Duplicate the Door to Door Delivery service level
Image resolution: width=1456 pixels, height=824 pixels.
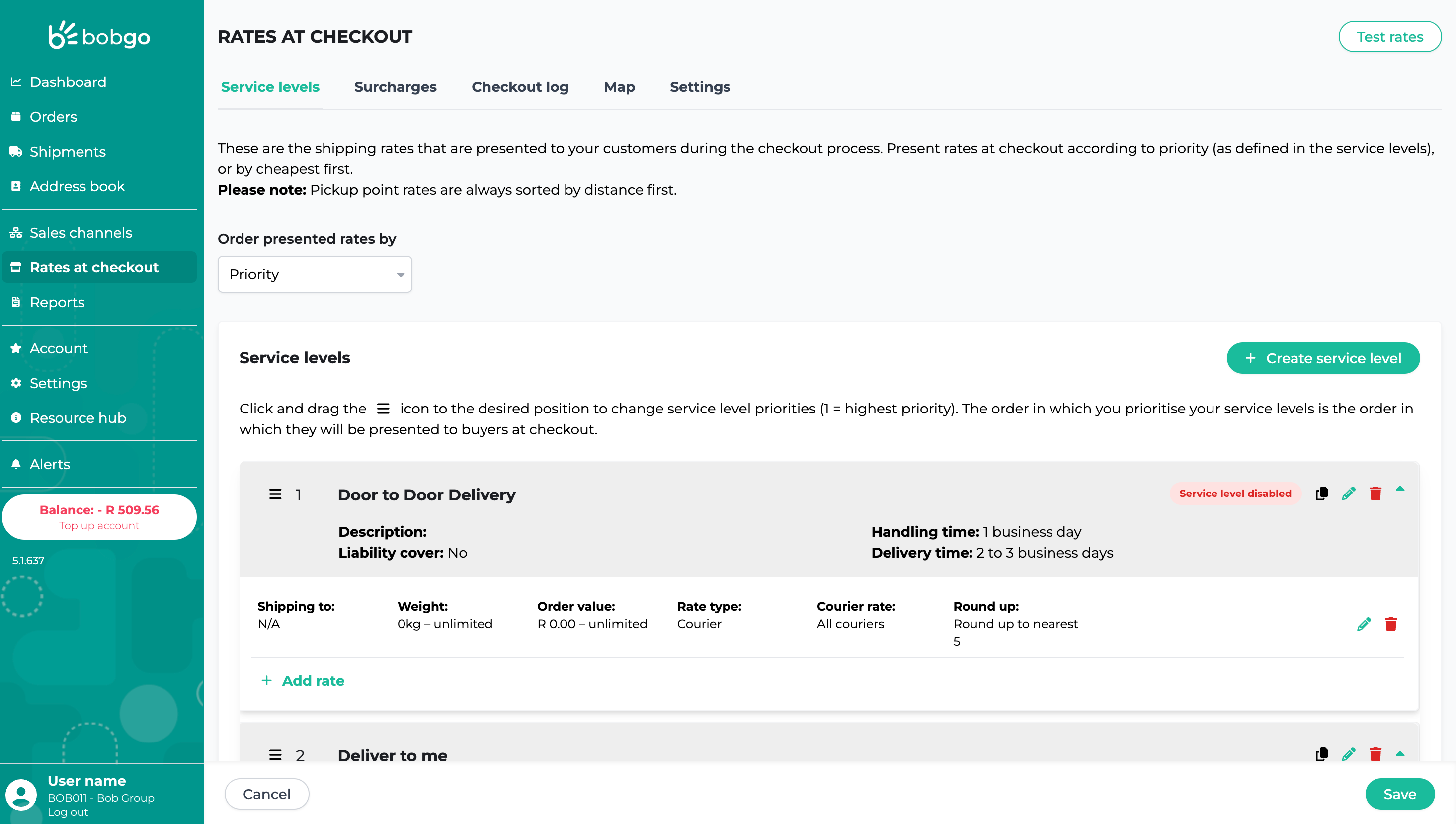point(1321,494)
